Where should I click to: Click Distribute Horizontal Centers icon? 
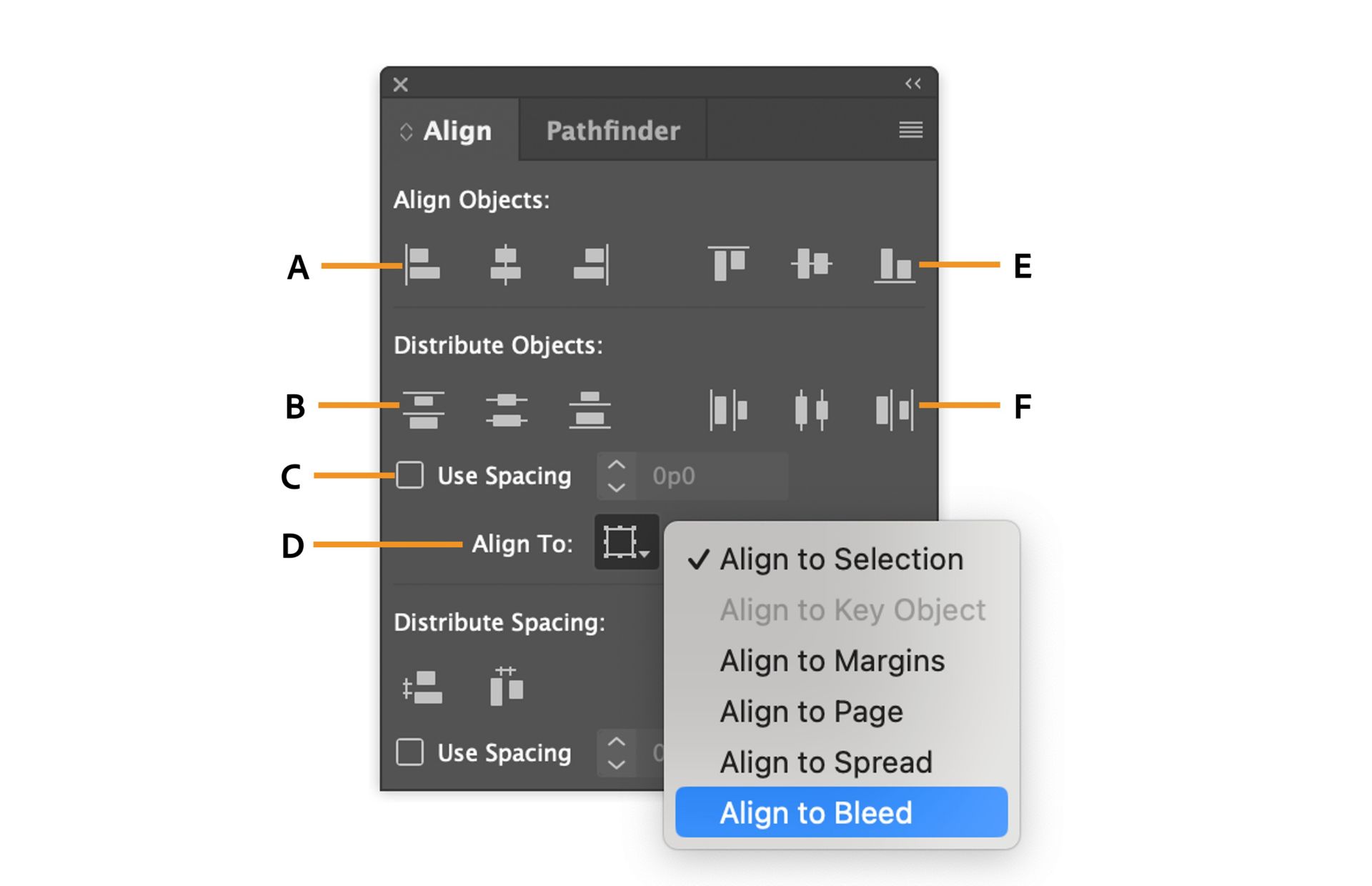[811, 409]
